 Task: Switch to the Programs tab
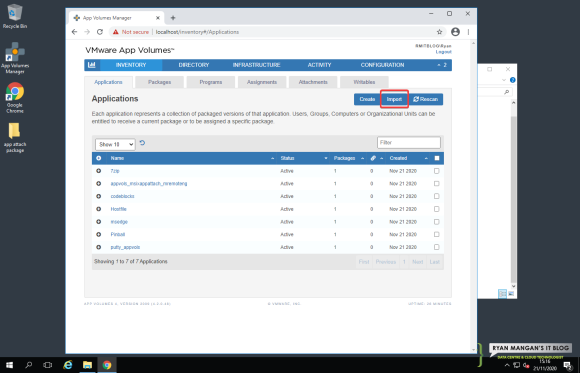point(210,82)
